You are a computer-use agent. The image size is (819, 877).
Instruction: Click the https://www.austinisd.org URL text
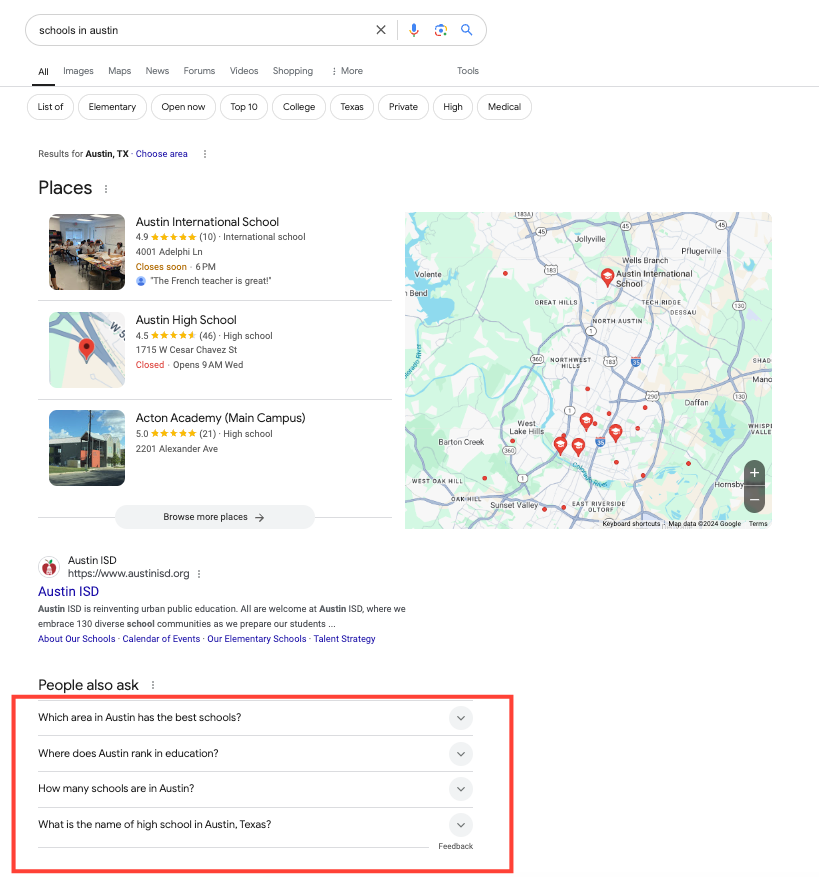[x=129, y=574]
